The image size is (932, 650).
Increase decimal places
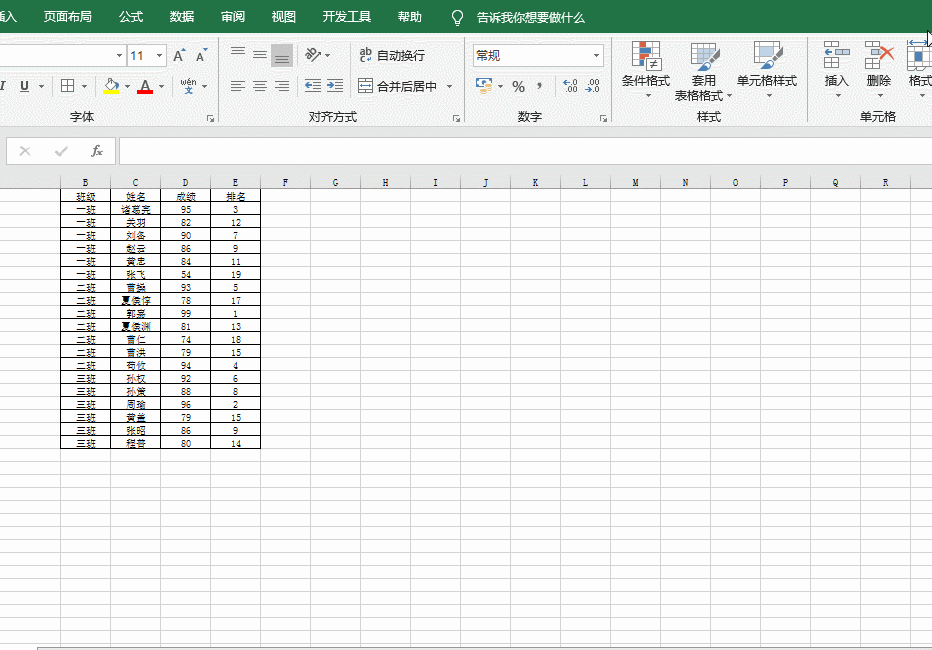tap(571, 86)
